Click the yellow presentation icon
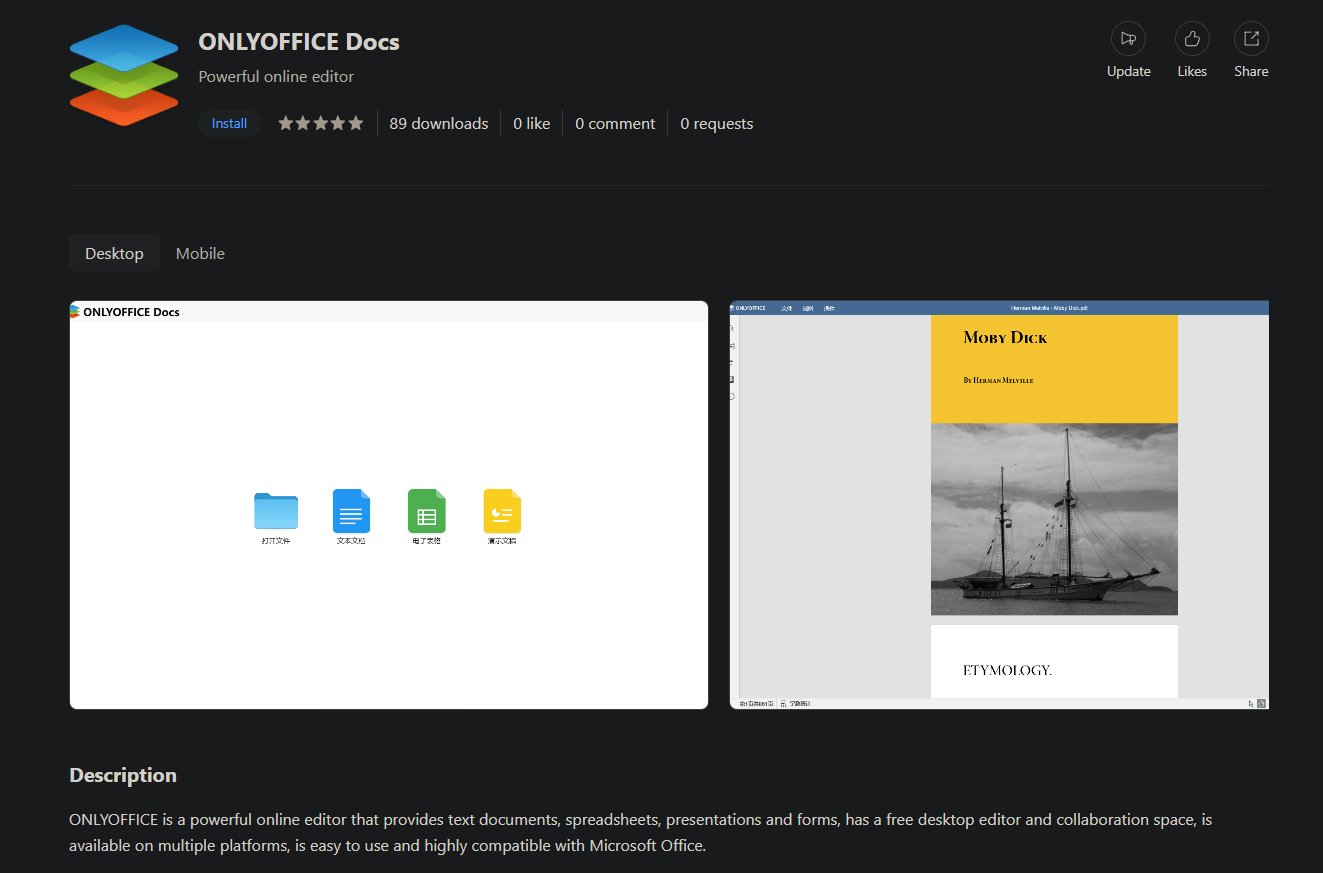The image size is (1323, 873). tap(502, 511)
